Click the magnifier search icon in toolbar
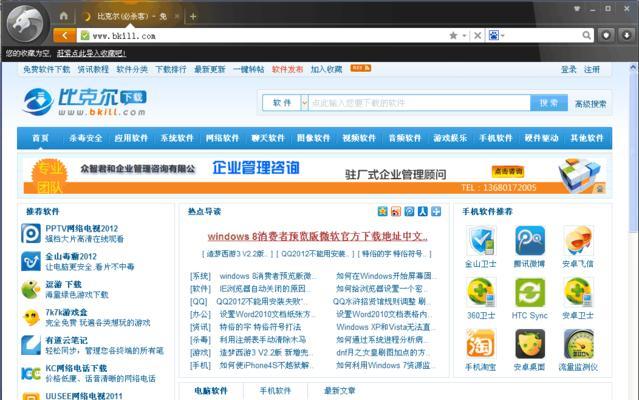The height and width of the screenshot is (400, 639). pyautogui.click(x=586, y=35)
